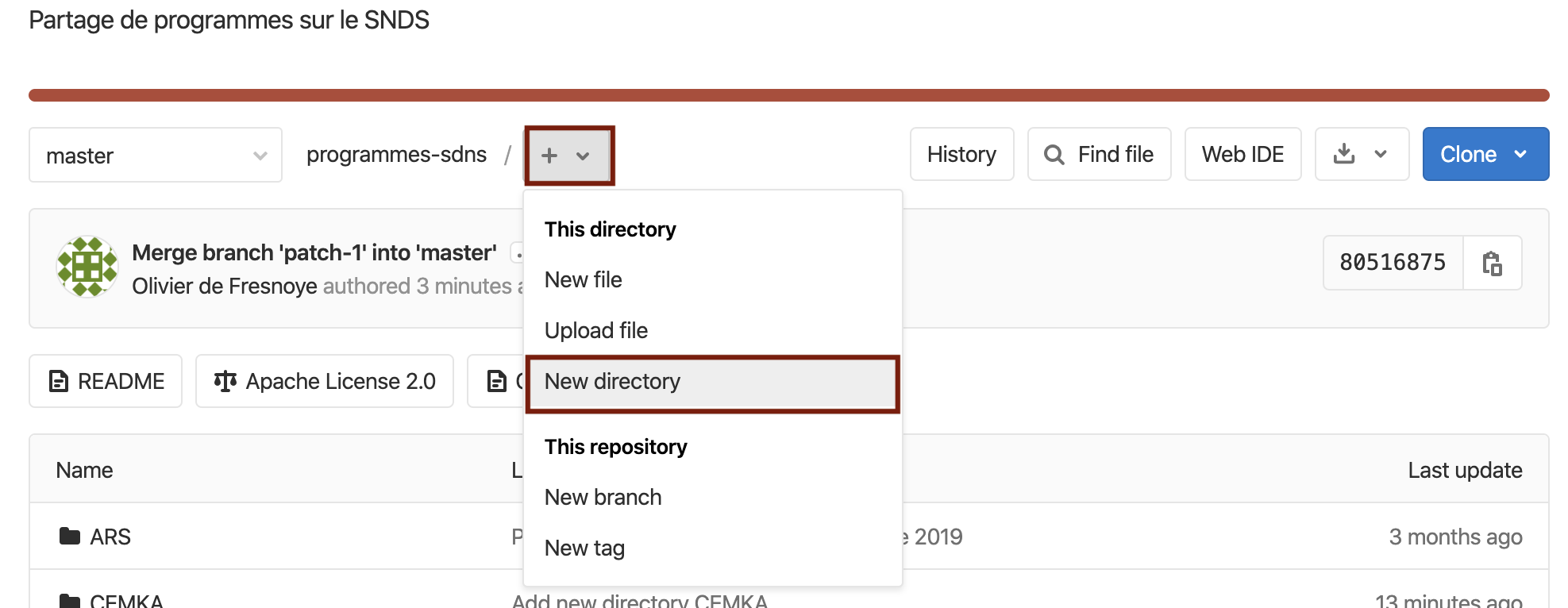Select Upload file menu entry
Screen dimensions: 1568x608
click(595, 331)
